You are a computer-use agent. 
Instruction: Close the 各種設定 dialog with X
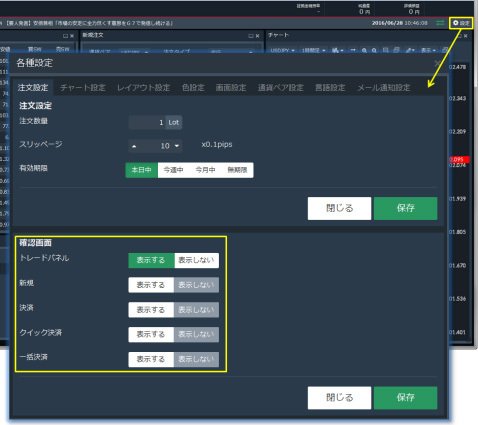[437, 63]
